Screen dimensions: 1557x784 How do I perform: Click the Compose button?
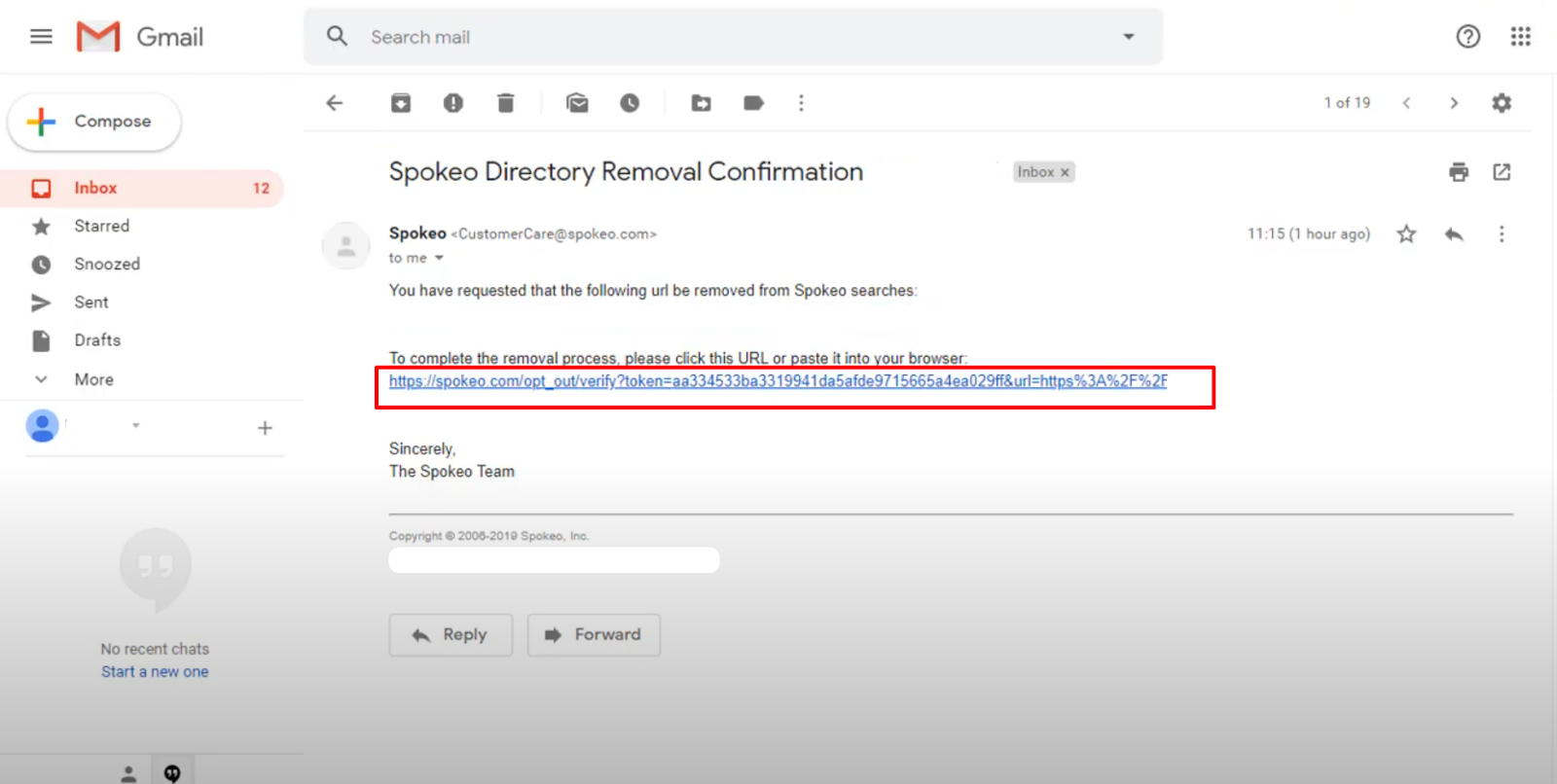[94, 122]
